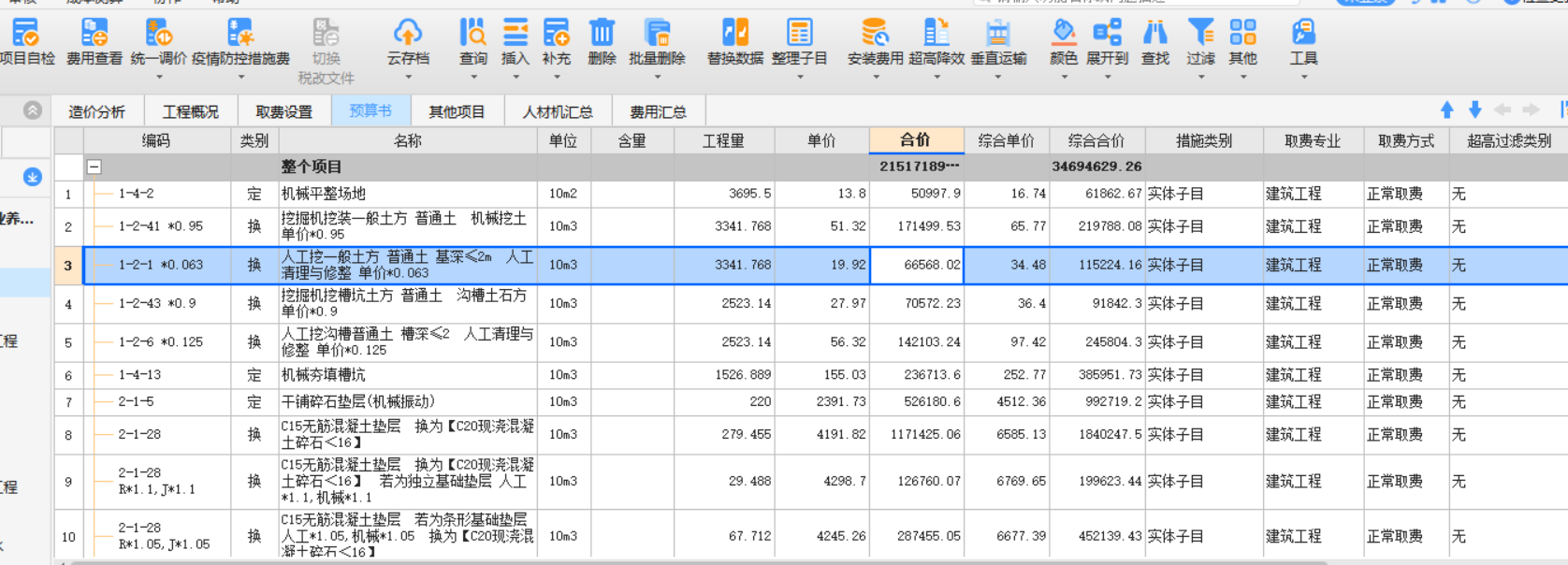Image resolution: width=1568 pixels, height=565 pixels.
Task: Open dropdown arrow under 云存档
Action: 408,77
